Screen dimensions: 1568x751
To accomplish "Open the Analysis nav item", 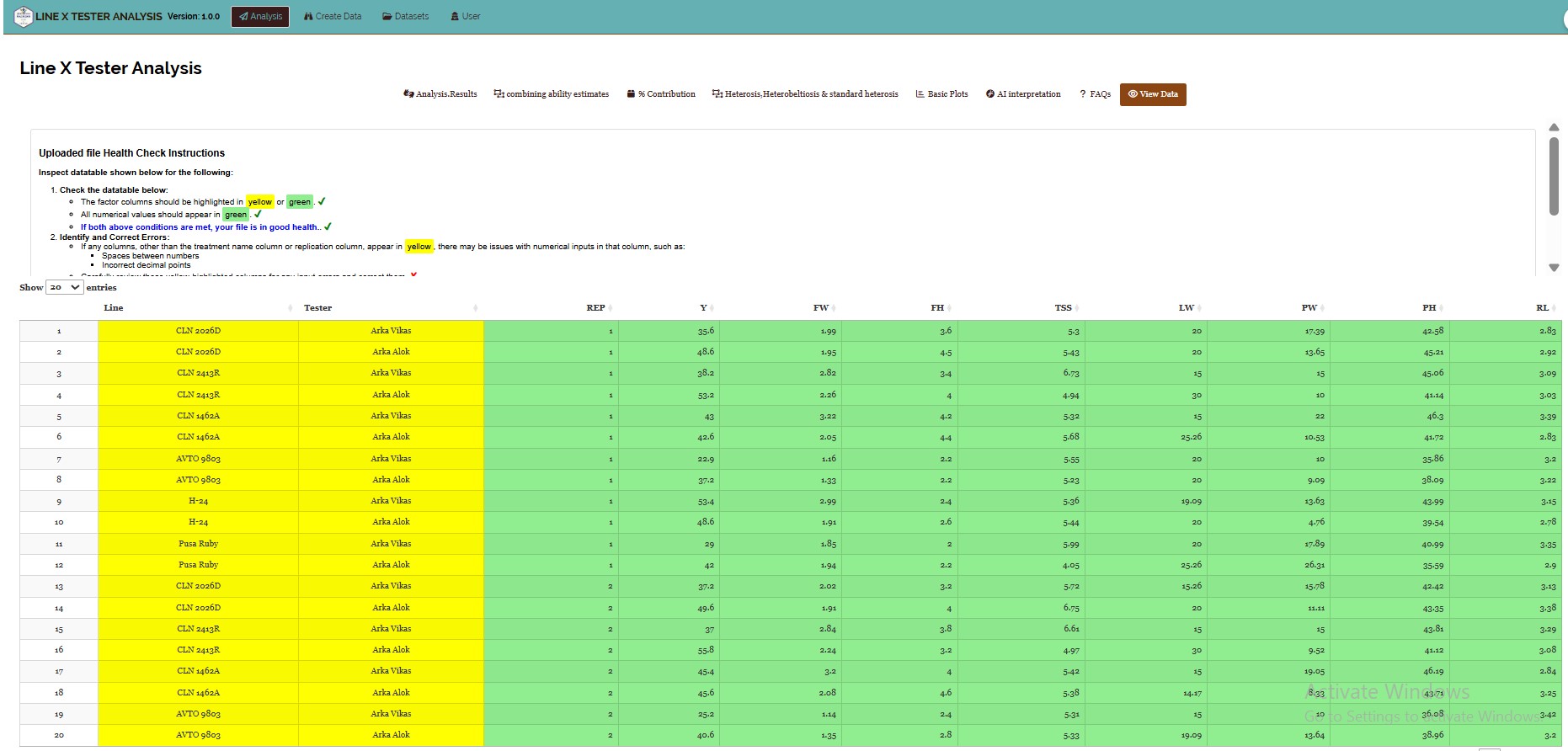I will 260,17.
